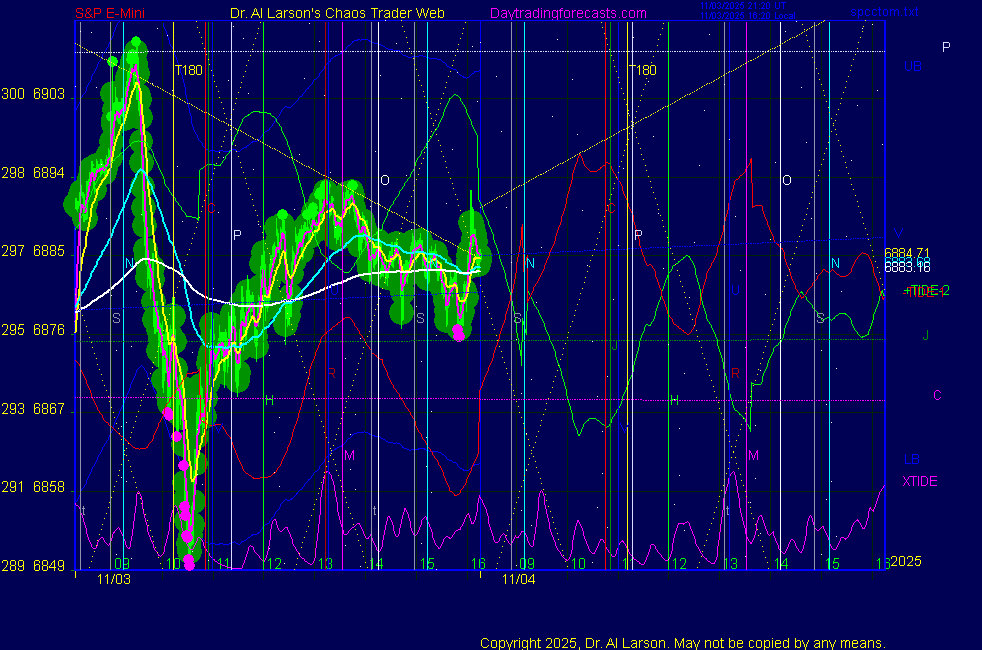
Task: Click the 6884.71 current price readout
Action: (907, 253)
